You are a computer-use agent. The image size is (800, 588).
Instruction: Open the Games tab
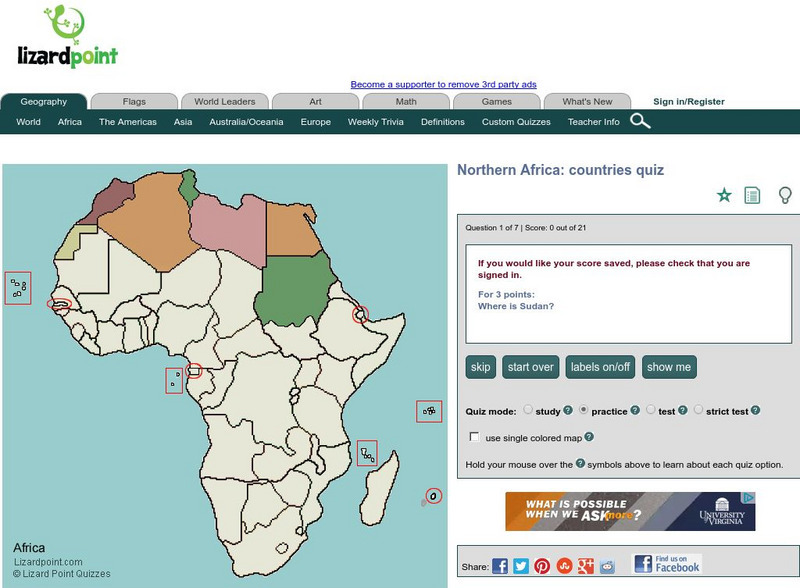pyautogui.click(x=496, y=102)
